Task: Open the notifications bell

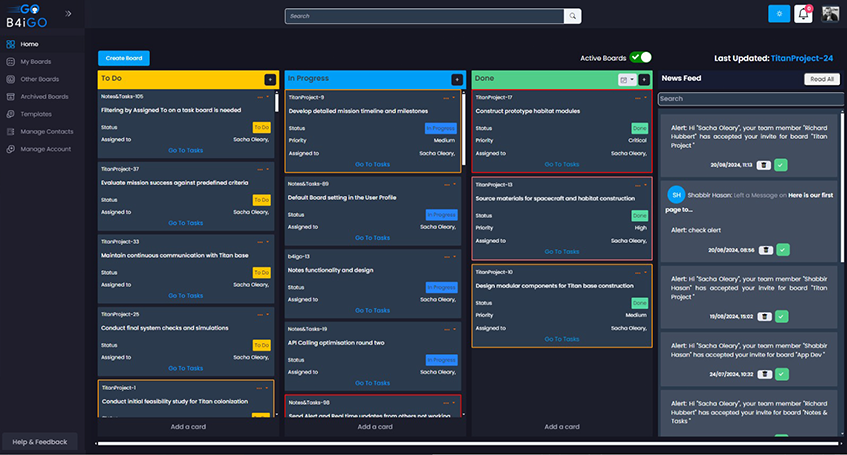Action: click(803, 13)
